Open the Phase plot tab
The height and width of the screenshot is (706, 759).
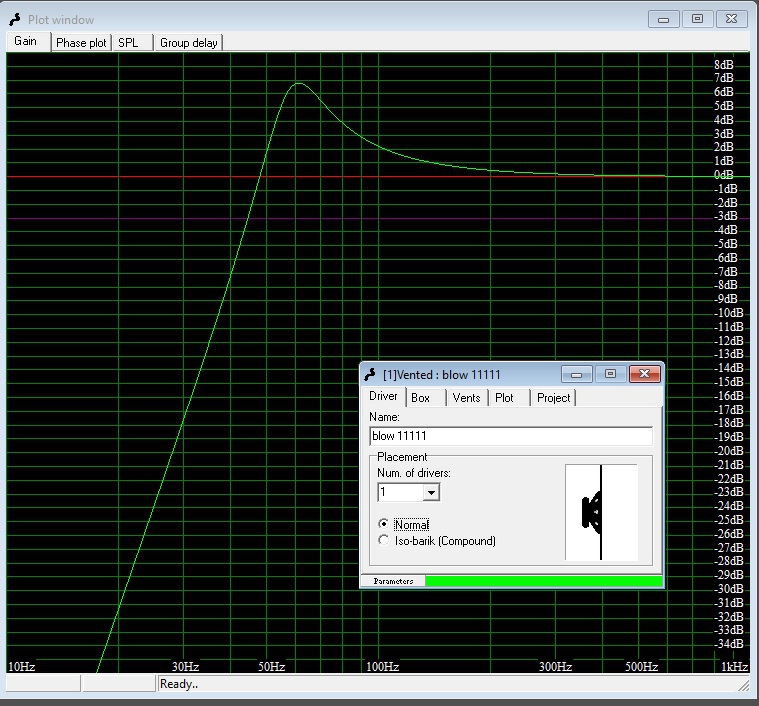coord(81,43)
